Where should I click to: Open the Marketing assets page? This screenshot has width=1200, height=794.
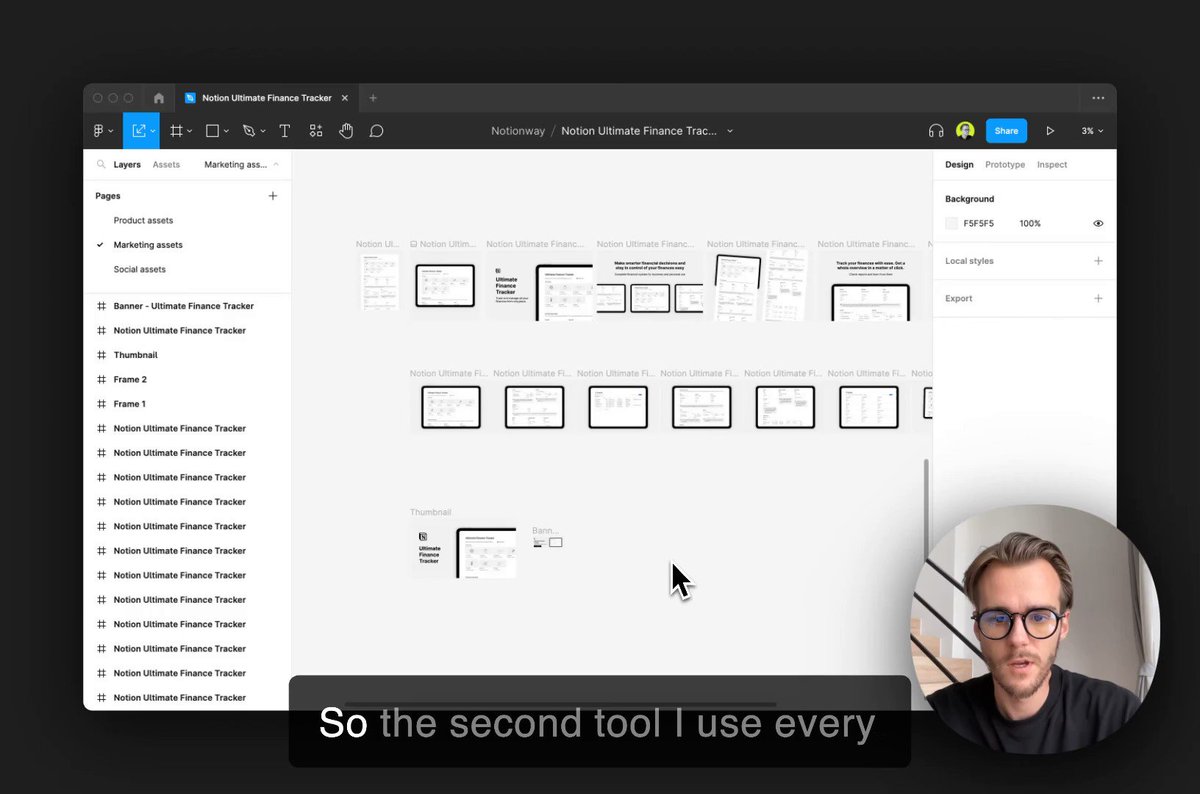point(148,245)
